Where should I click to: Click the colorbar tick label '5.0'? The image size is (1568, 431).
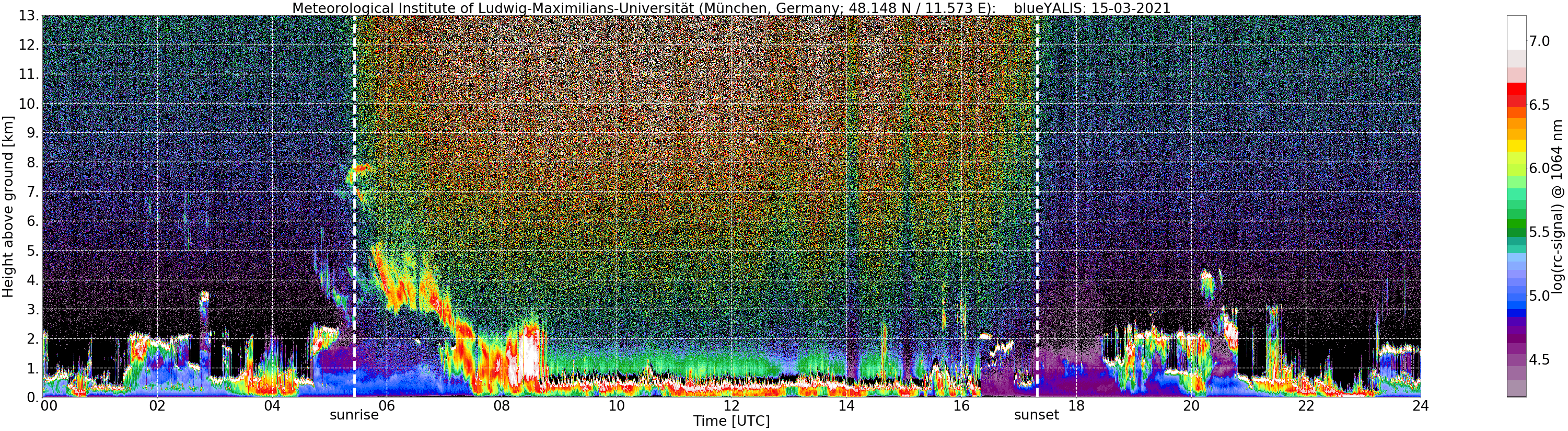click(x=1540, y=296)
